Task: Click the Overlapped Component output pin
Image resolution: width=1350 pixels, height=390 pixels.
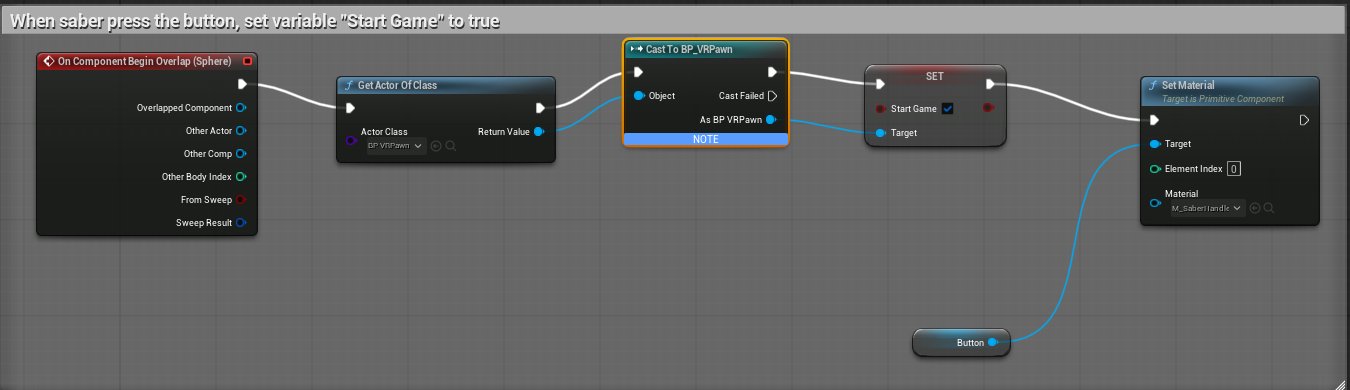Action: pos(241,108)
